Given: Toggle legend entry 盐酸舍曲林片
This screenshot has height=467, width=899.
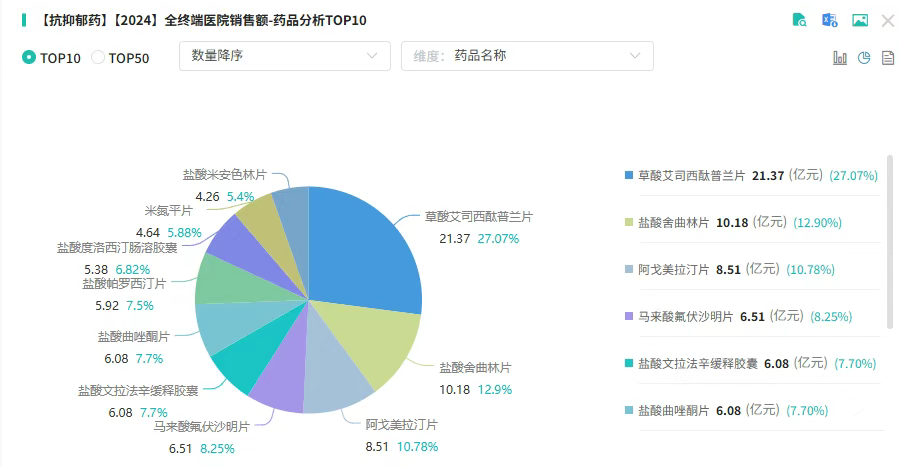Looking at the screenshot, I should pos(733,222).
